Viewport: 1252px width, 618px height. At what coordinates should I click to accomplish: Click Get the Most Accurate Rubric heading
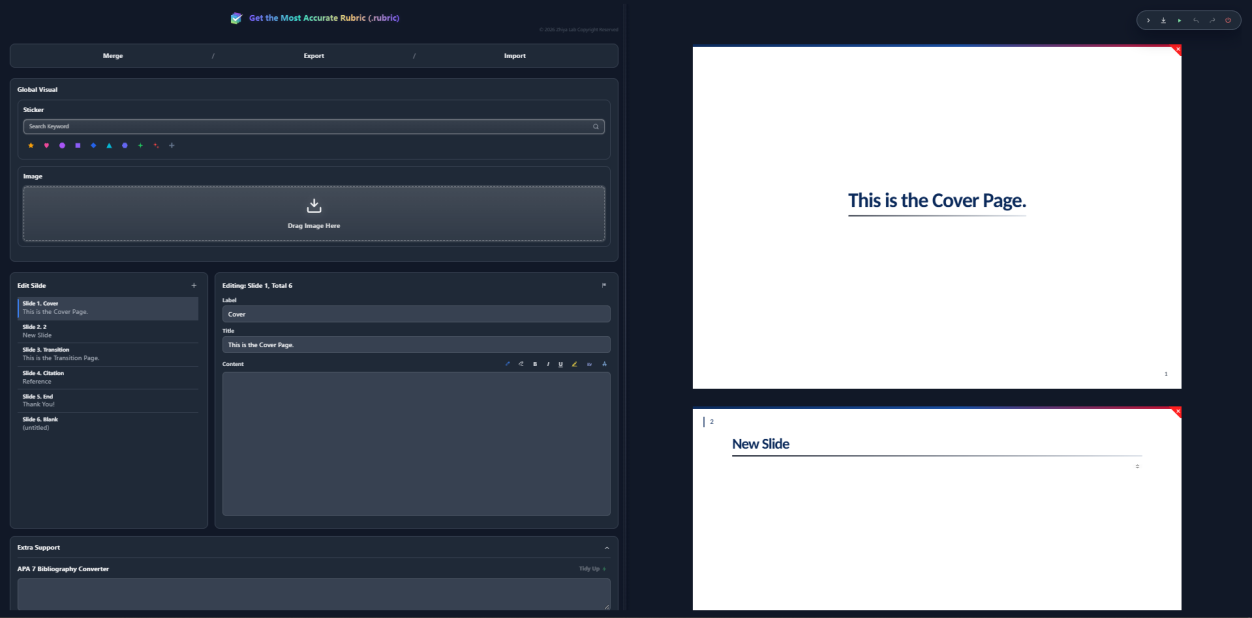click(324, 18)
